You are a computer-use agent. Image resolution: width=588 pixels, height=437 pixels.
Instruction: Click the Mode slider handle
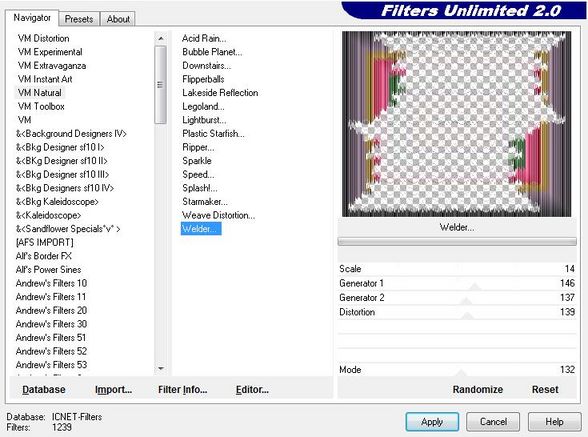pyautogui.click(x=461, y=373)
